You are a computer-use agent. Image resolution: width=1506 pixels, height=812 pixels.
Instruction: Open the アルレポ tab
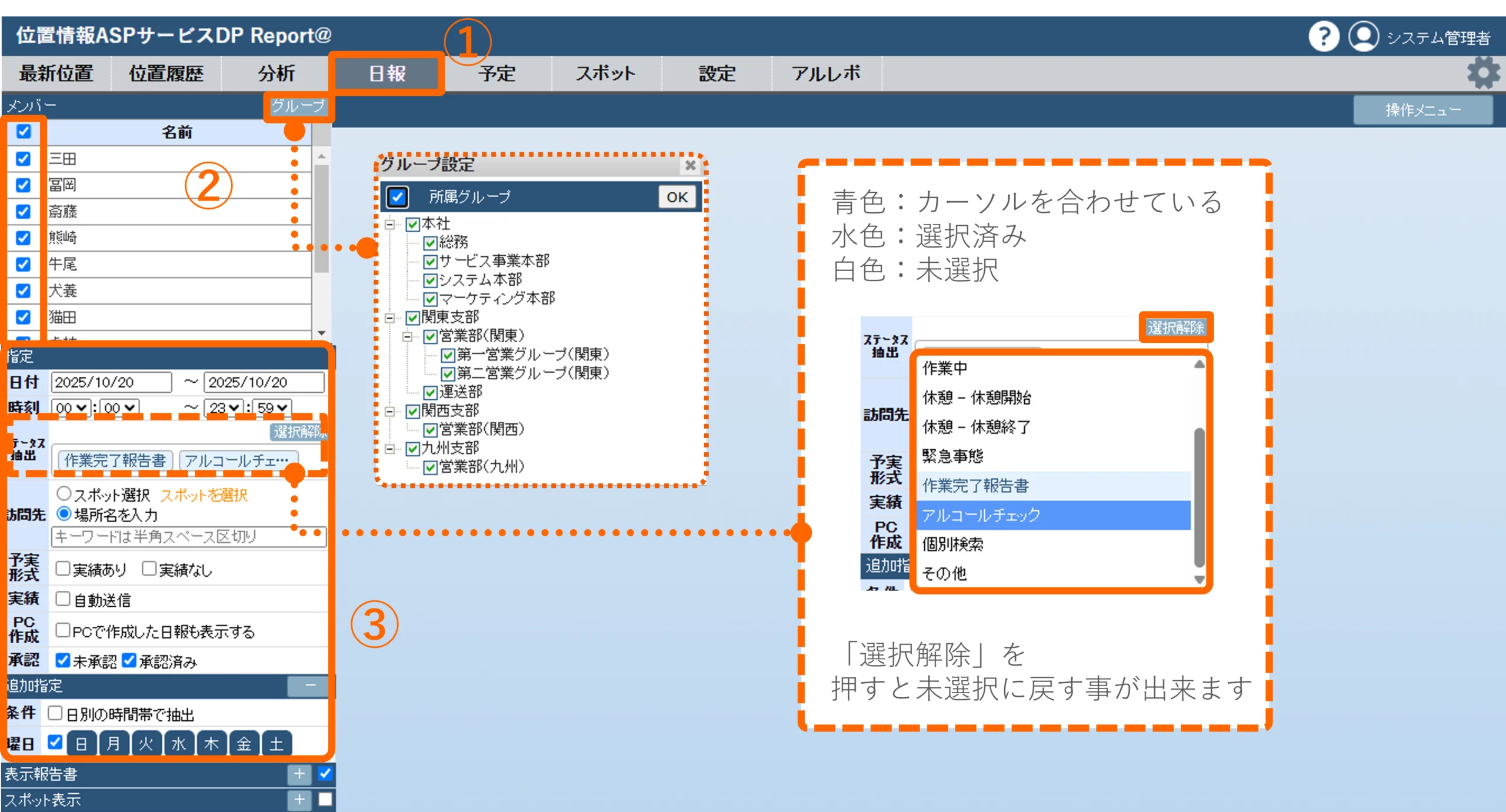click(x=825, y=73)
